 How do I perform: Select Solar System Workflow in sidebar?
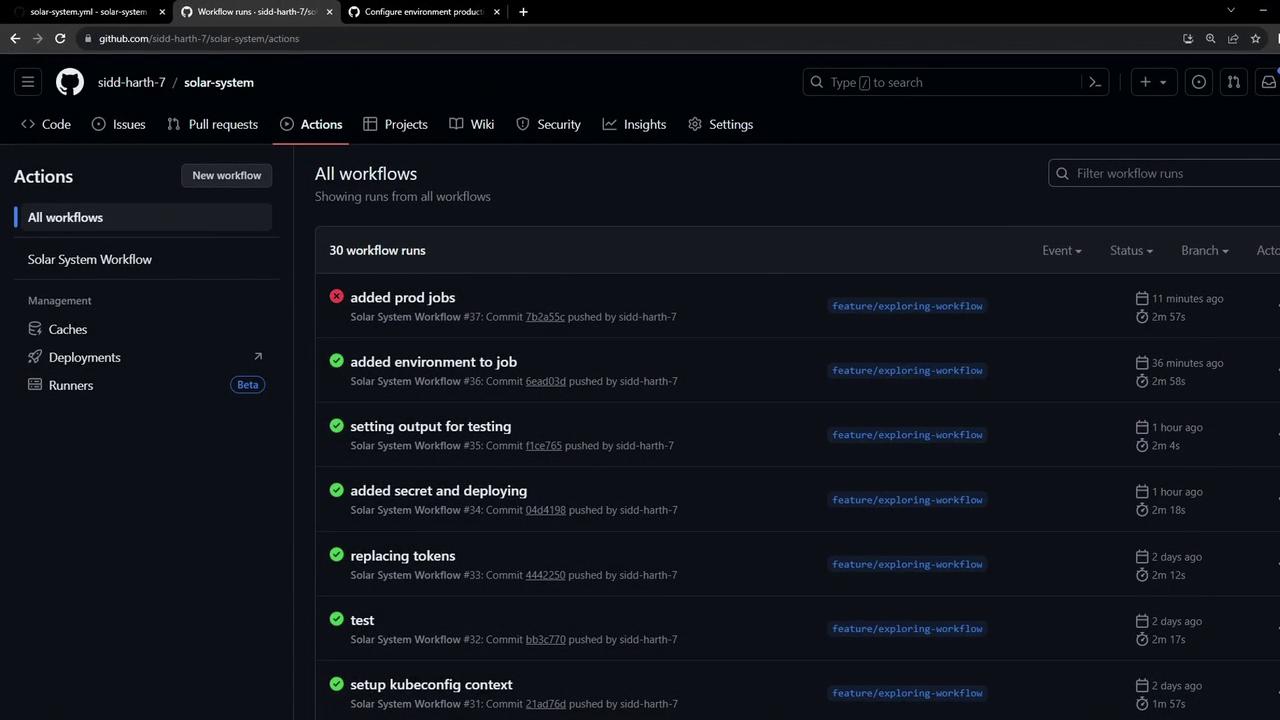pyautogui.click(x=90, y=259)
